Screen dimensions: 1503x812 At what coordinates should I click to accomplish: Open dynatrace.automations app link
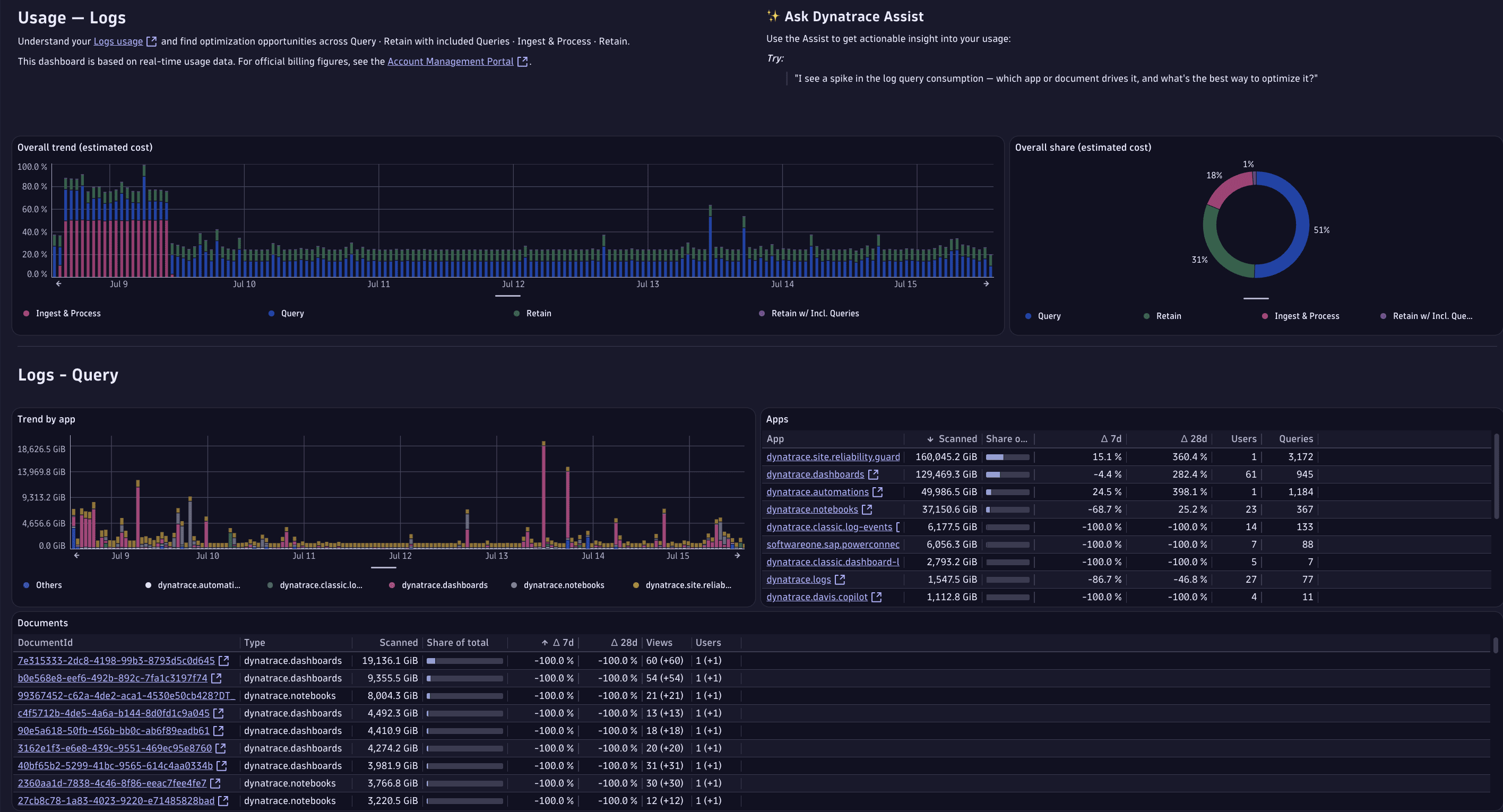point(817,492)
